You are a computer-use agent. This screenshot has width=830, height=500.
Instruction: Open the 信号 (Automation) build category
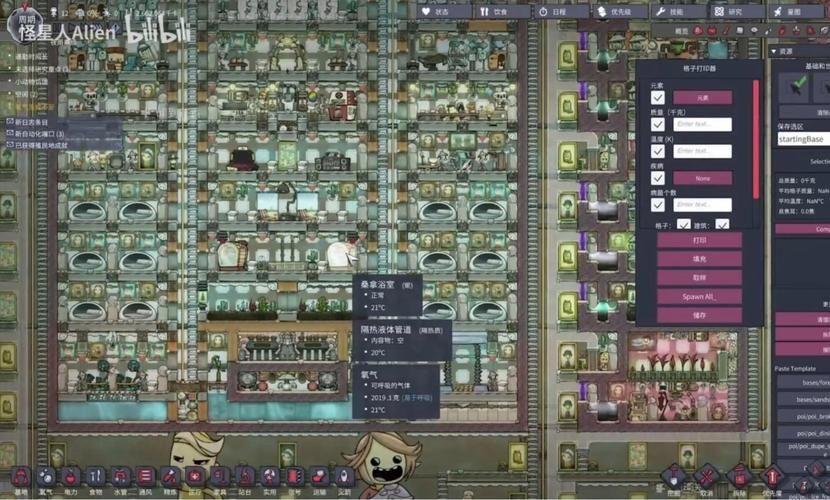tap(295, 478)
